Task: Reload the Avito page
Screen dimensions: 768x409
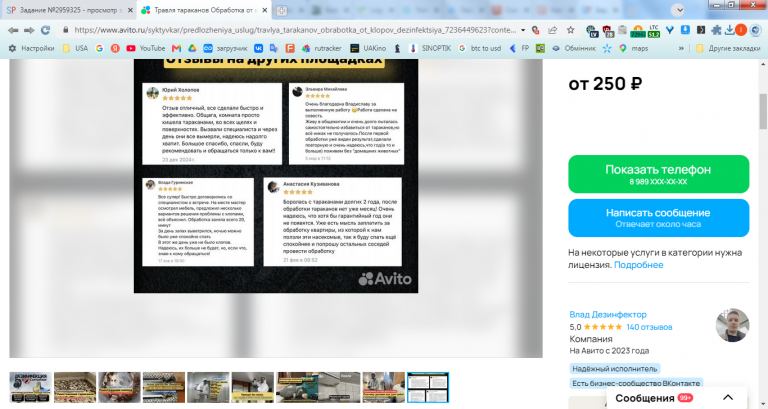Action: pyautogui.click(x=46, y=30)
